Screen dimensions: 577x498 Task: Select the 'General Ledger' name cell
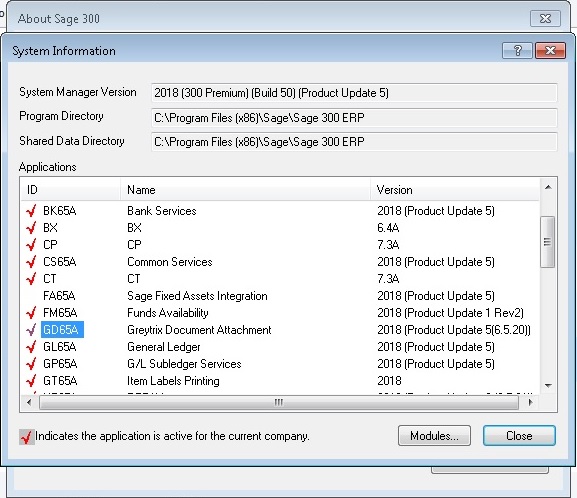click(x=164, y=347)
